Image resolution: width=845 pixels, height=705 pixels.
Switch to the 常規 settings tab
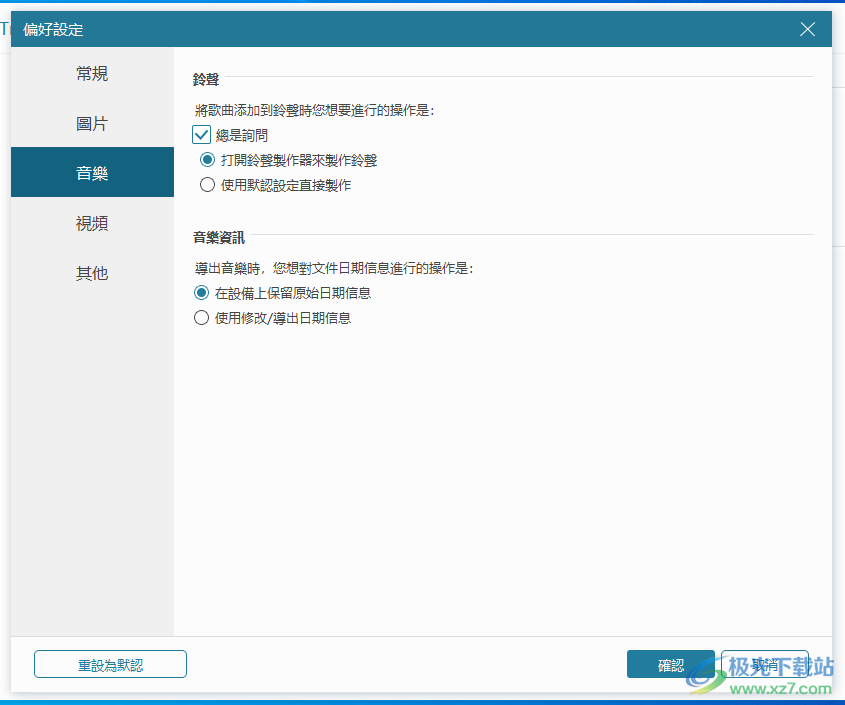91,73
